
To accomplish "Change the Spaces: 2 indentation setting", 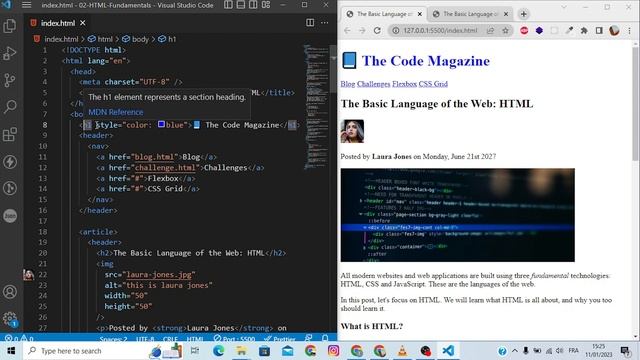I will (113, 339).
